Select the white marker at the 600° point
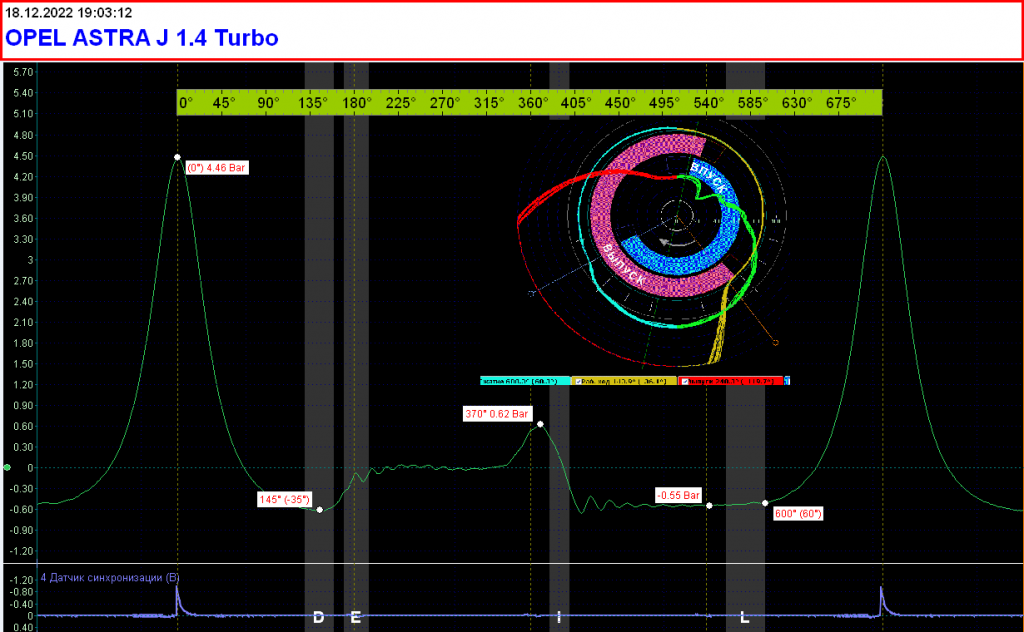The height and width of the screenshot is (632, 1024). pos(765,503)
